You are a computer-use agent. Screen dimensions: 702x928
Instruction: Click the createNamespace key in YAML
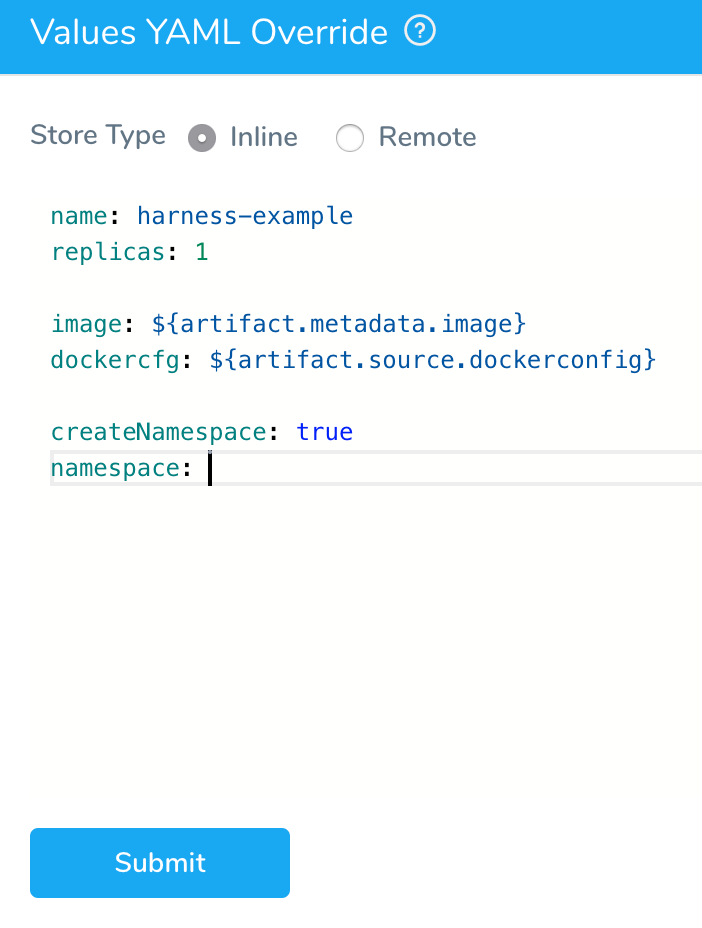[x=159, y=432]
